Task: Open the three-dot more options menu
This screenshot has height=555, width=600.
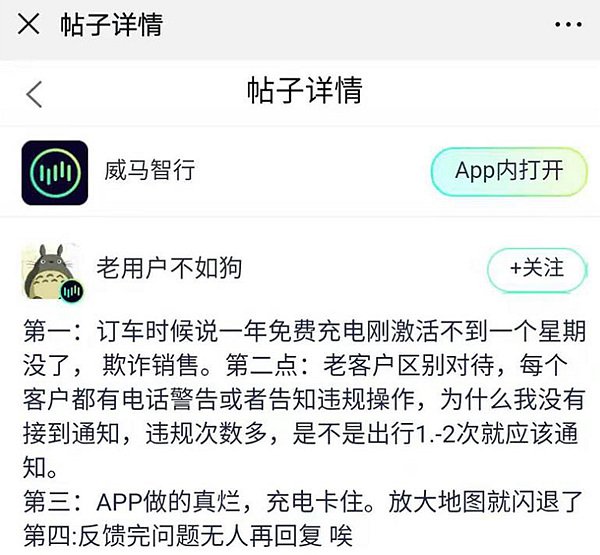Action: [x=568, y=24]
